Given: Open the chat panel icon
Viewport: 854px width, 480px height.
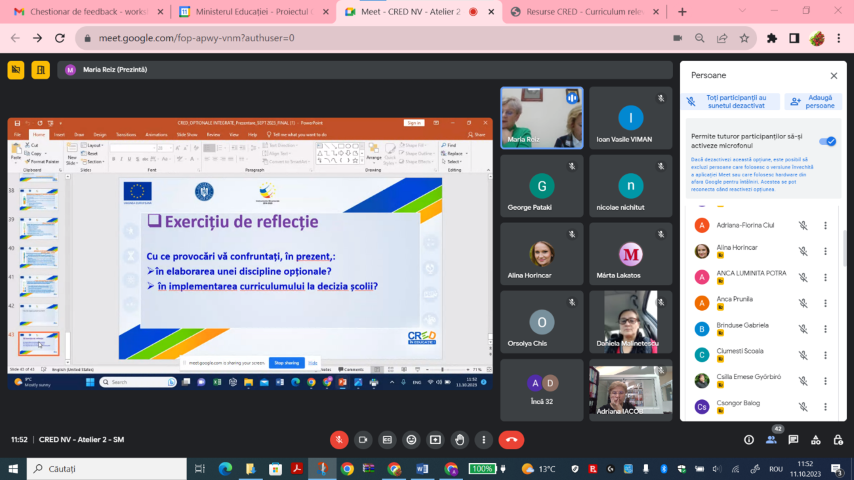Looking at the screenshot, I should pyautogui.click(x=794, y=440).
